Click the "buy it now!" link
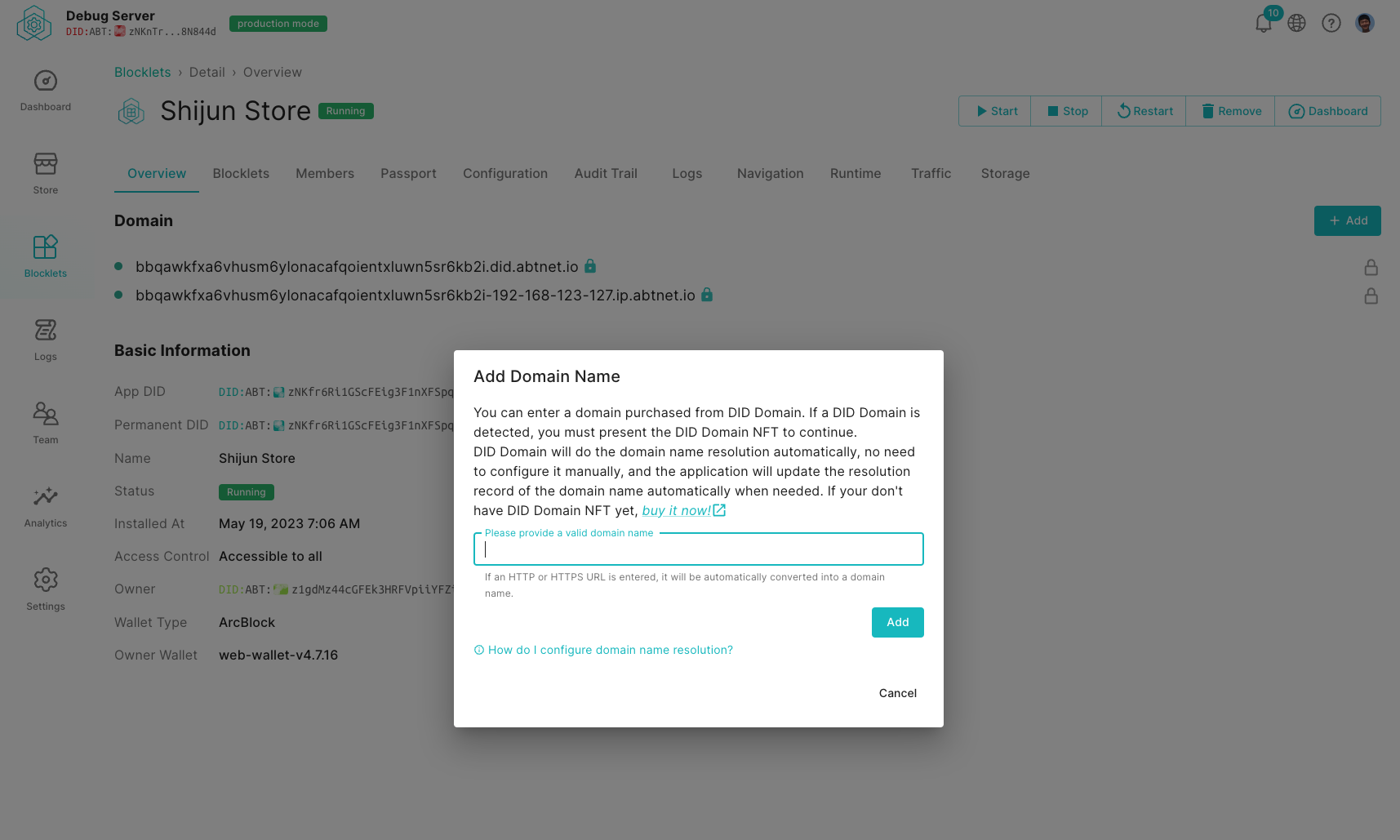 677,510
